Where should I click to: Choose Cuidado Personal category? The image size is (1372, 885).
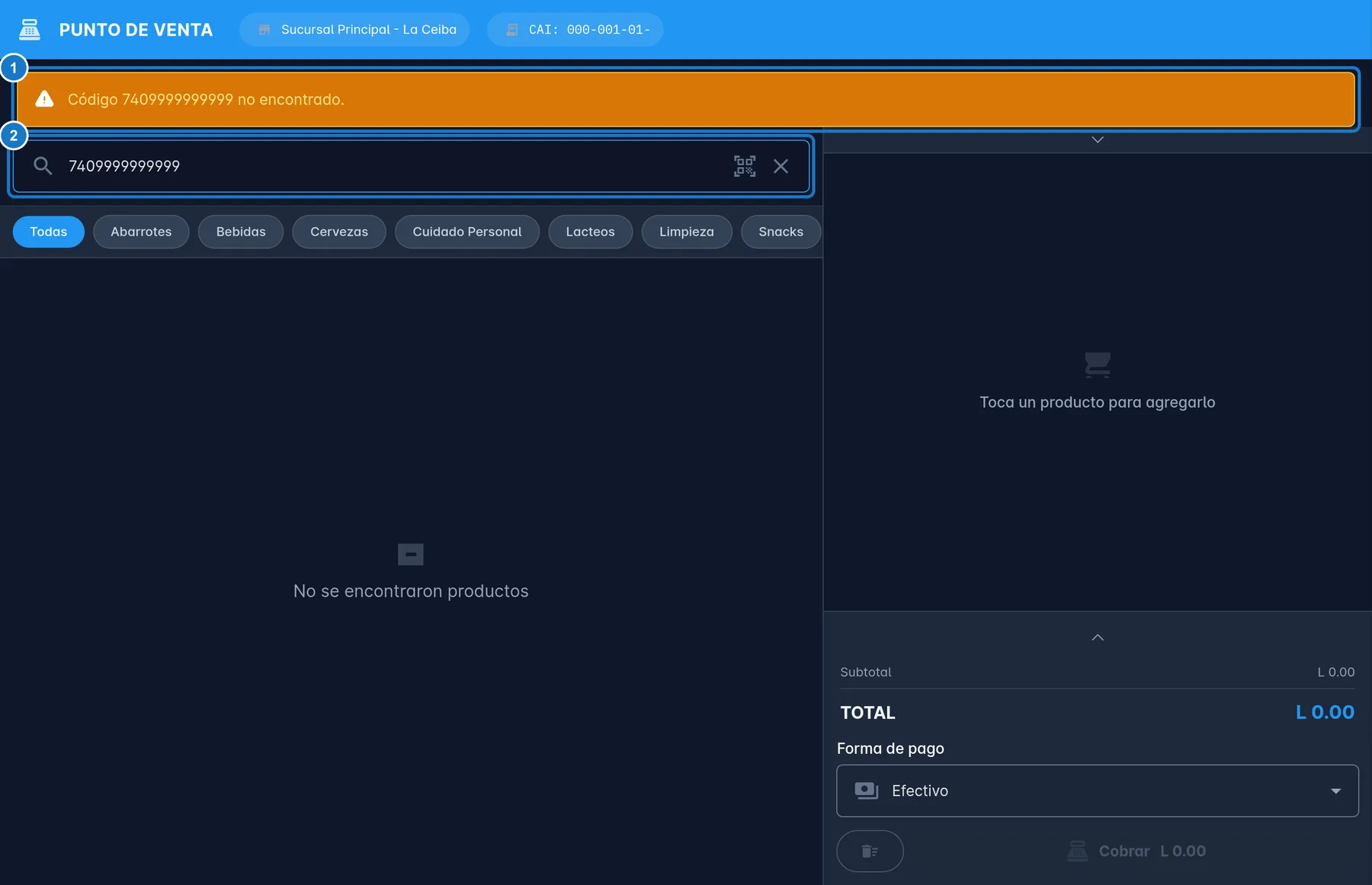point(467,232)
